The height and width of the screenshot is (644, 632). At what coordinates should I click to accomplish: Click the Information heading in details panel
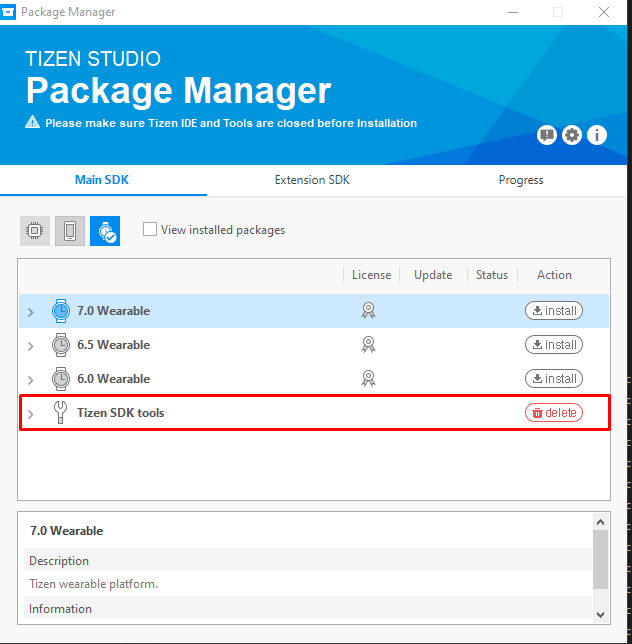tap(60, 609)
